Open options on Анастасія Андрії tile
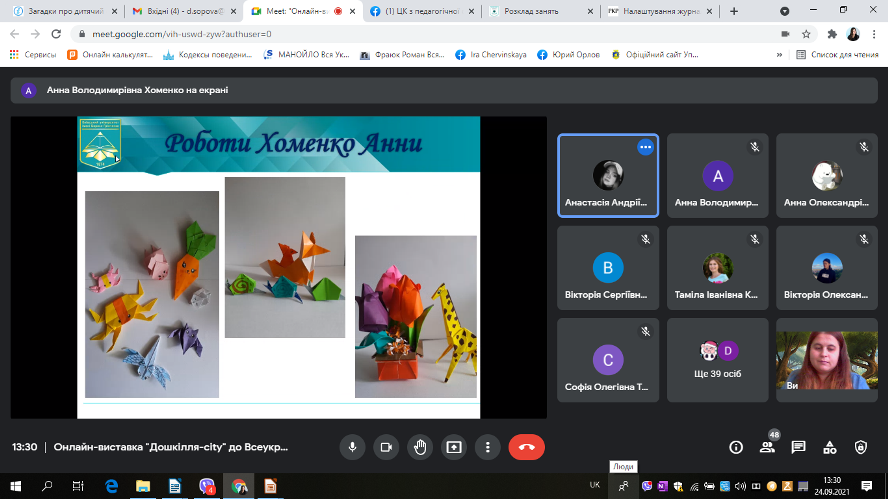 tap(645, 147)
